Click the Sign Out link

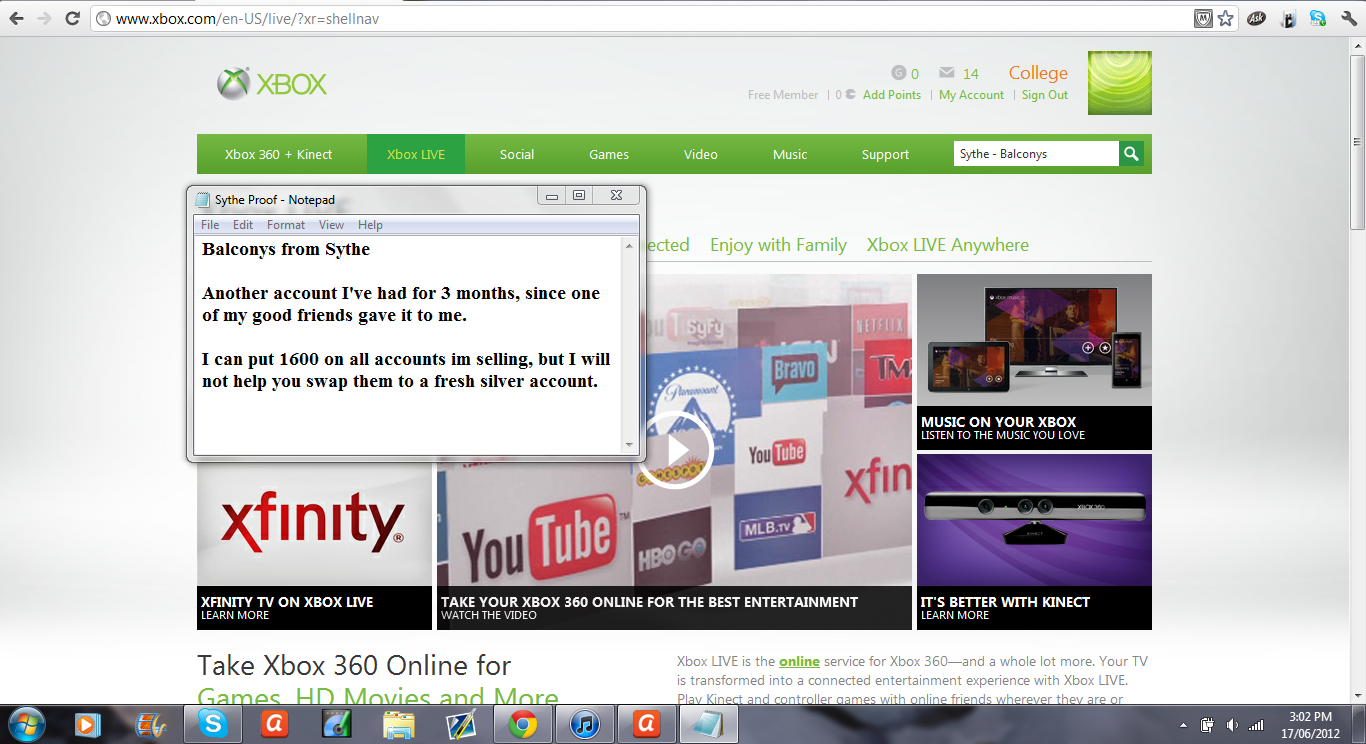tap(1045, 95)
